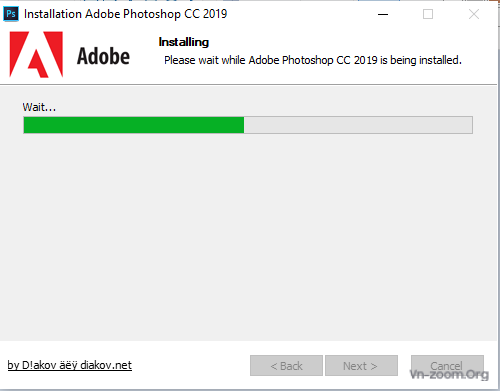The width and height of the screenshot is (500, 391).
Task: Click the empty gray panel below progress bar
Action: pyautogui.click(x=248, y=237)
